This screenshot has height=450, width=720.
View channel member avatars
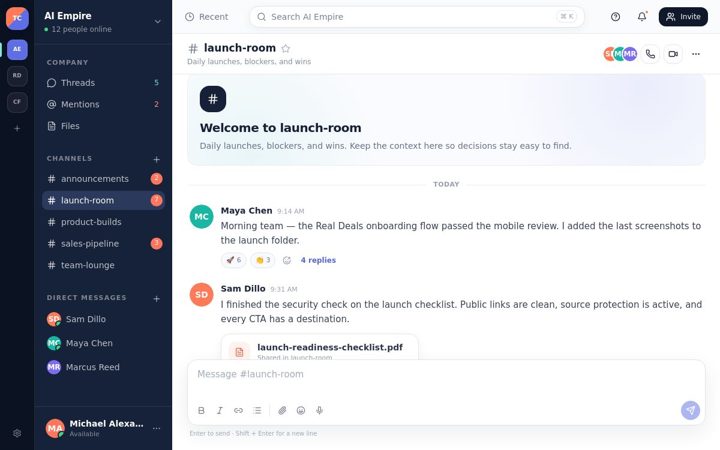point(620,54)
